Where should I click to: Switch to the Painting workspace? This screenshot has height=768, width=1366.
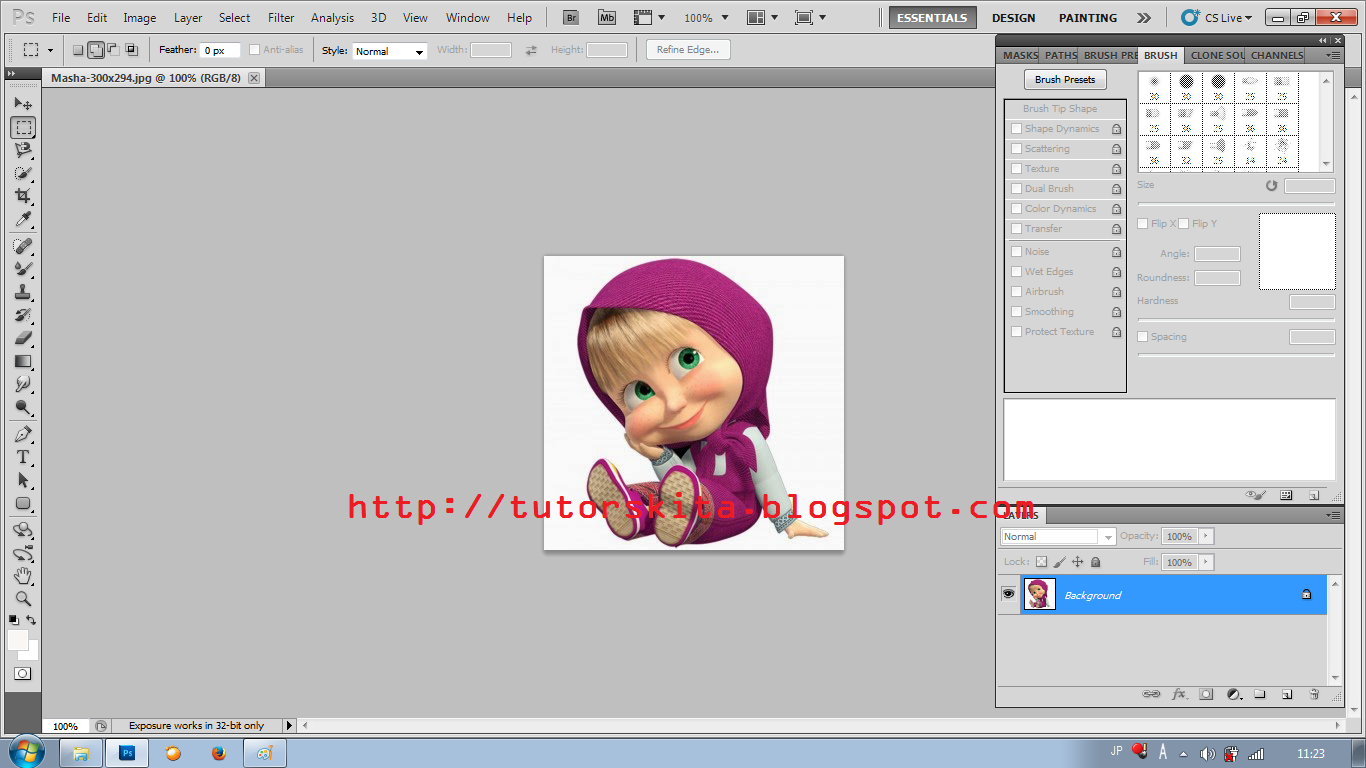[1088, 18]
